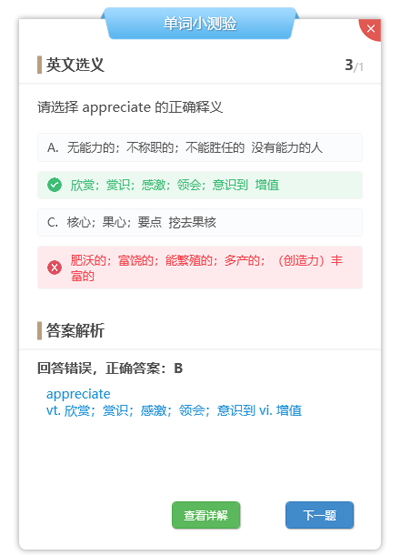Open 查看详解 detailed explanation

206,515
